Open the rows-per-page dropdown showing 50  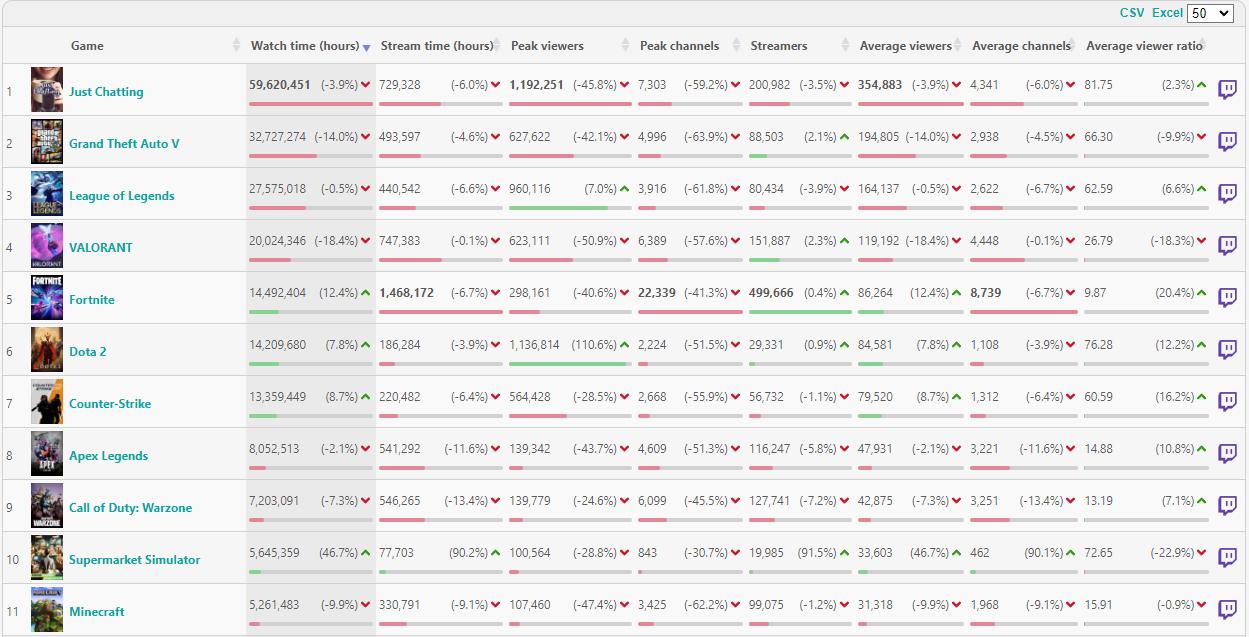[x=1209, y=13]
